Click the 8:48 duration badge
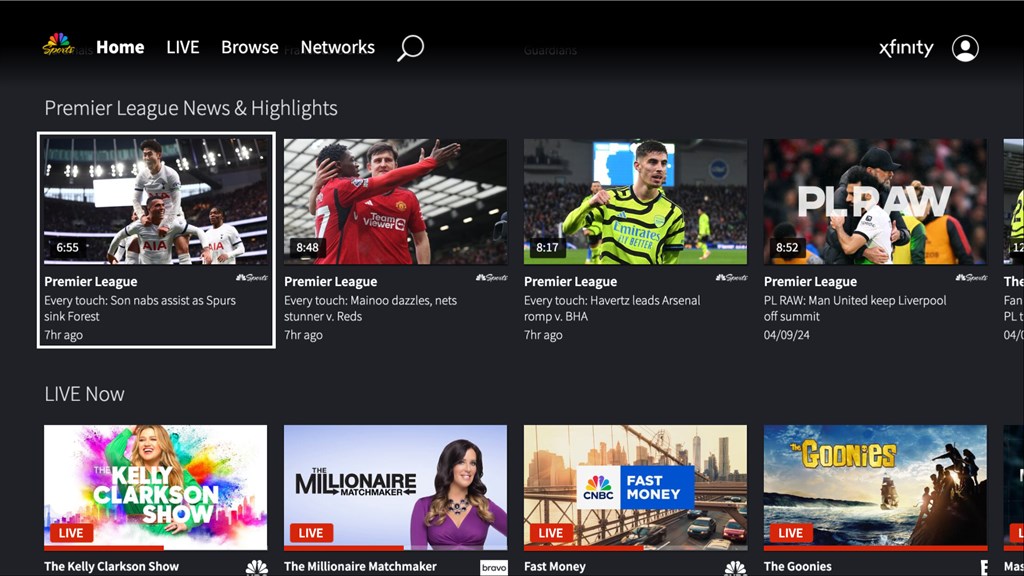 coord(308,248)
